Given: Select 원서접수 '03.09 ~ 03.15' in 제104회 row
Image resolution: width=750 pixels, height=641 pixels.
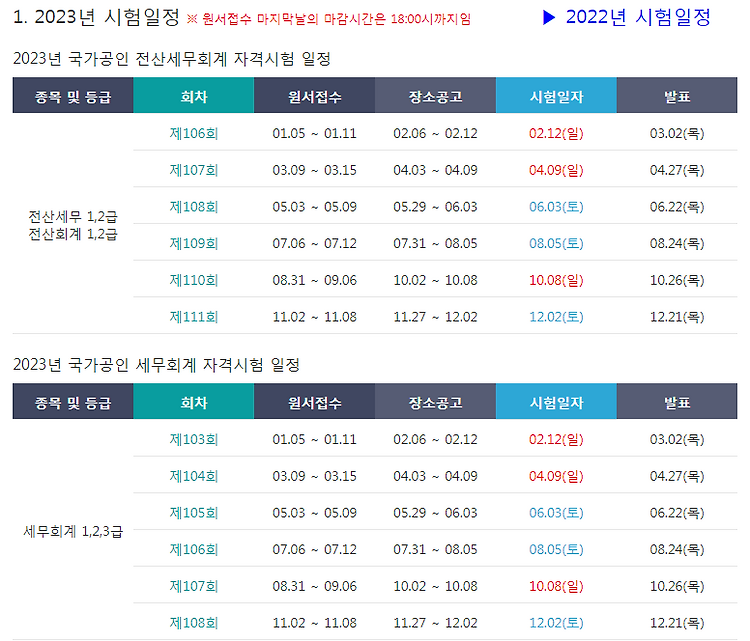Looking at the screenshot, I should 314,476.
